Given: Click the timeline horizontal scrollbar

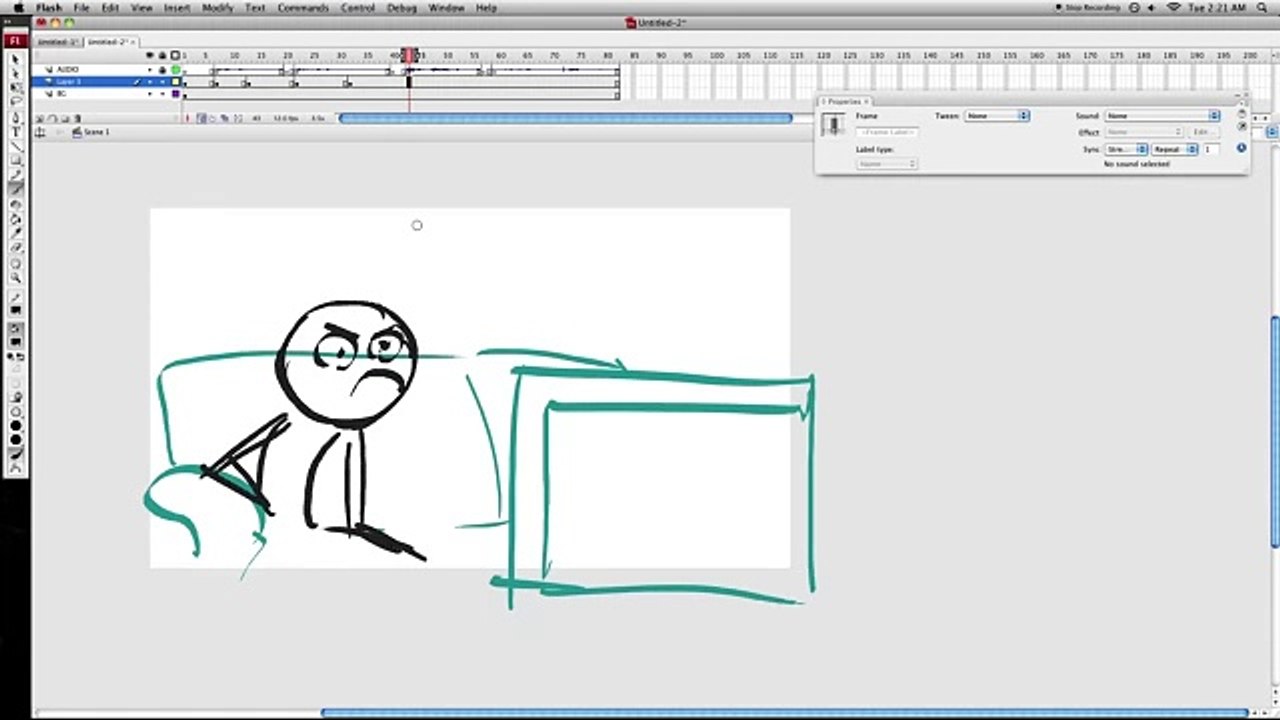Looking at the screenshot, I should (565, 118).
